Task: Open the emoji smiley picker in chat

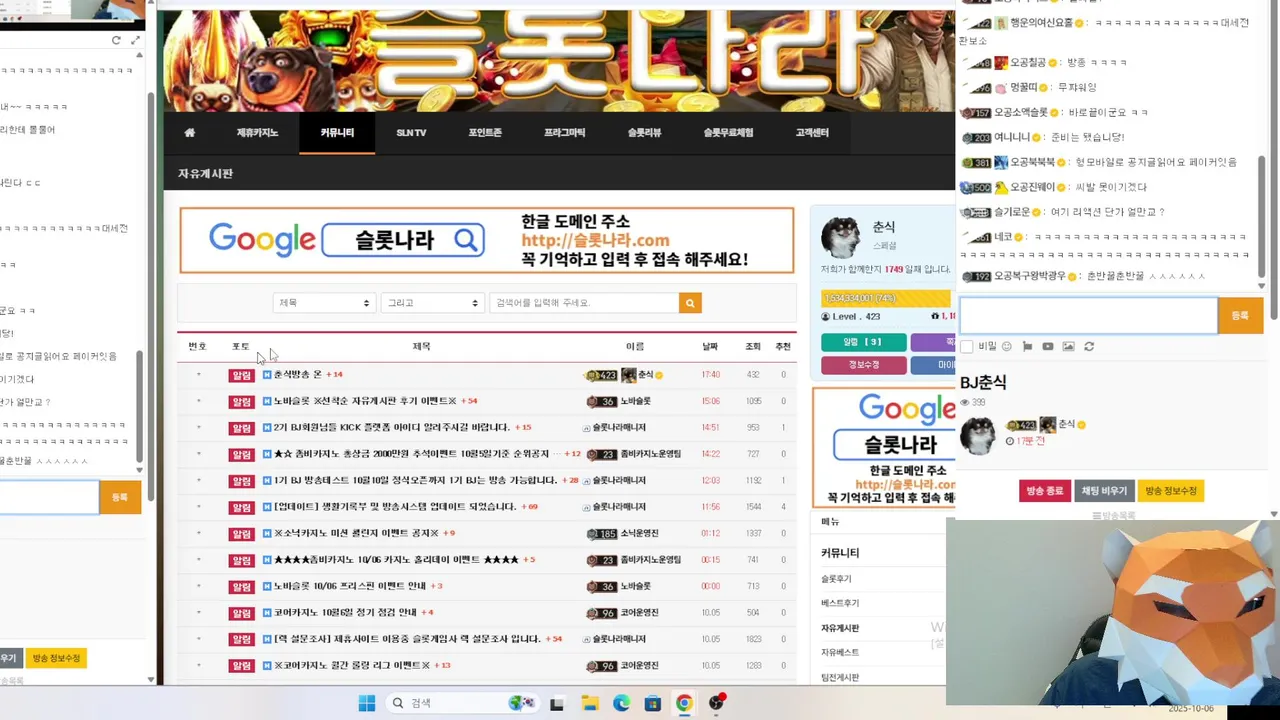Action: pyautogui.click(x=1007, y=346)
